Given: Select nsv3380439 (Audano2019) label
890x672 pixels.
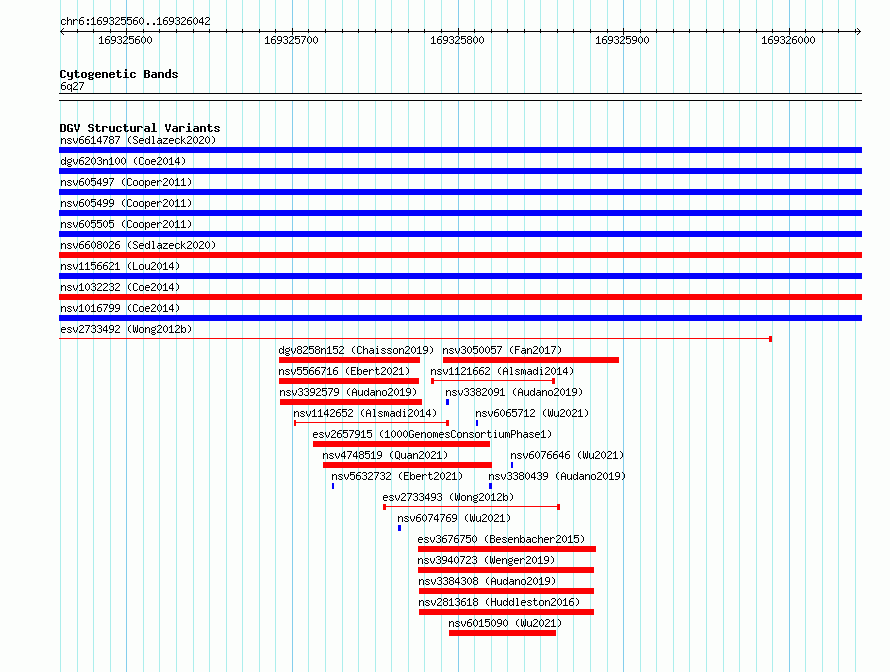Looking at the screenshot, I should [557, 476].
